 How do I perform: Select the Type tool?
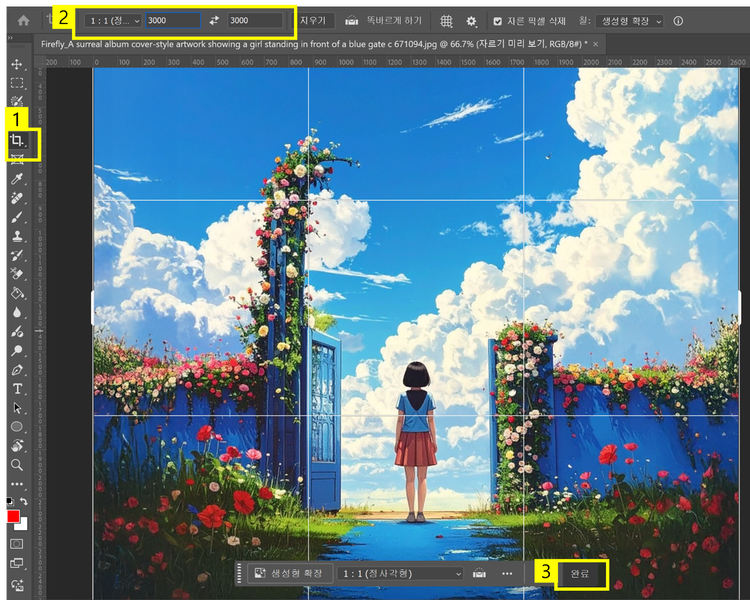point(17,389)
